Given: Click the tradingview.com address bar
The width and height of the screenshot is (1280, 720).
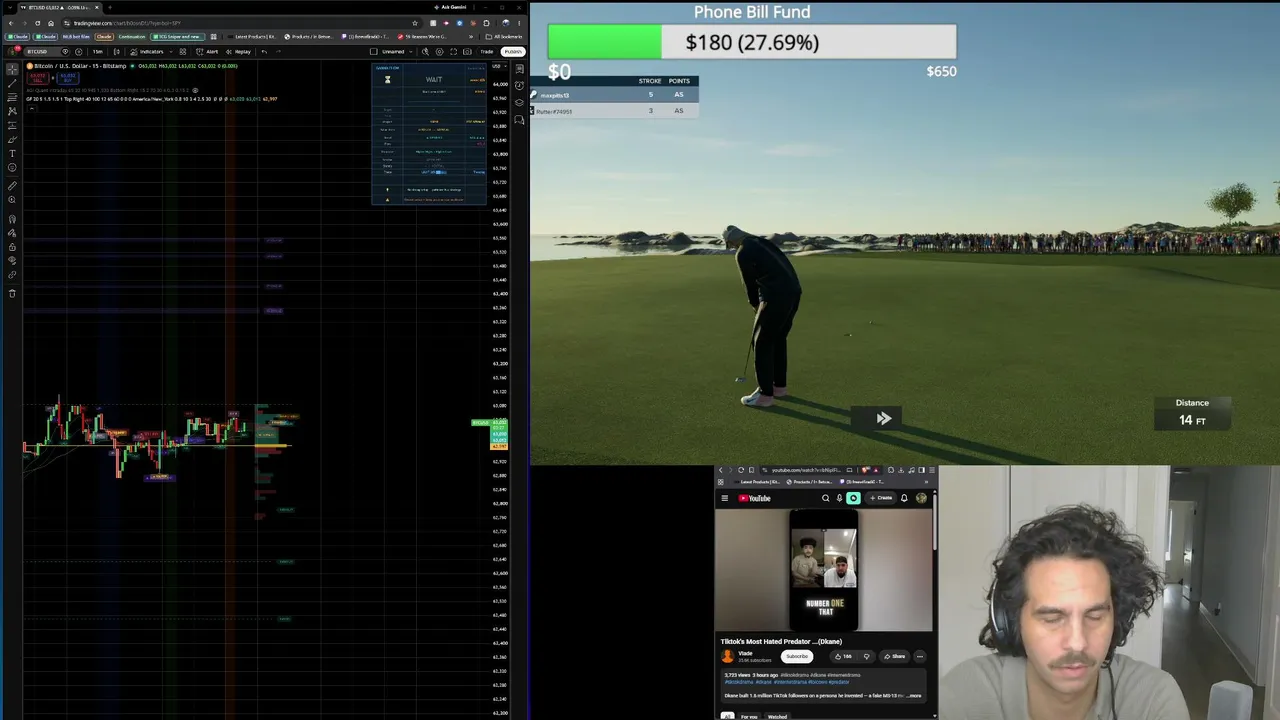Looking at the screenshot, I should tap(240, 23).
